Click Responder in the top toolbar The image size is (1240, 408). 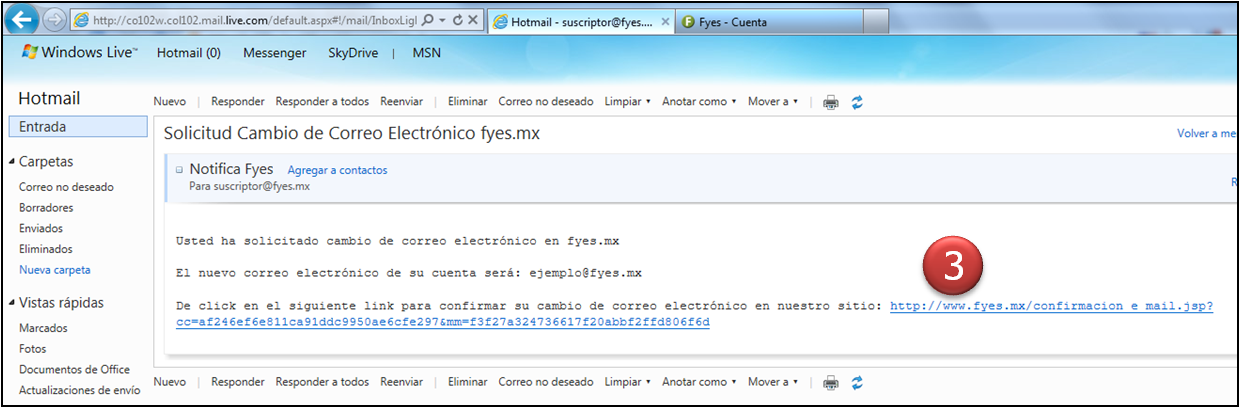237,101
